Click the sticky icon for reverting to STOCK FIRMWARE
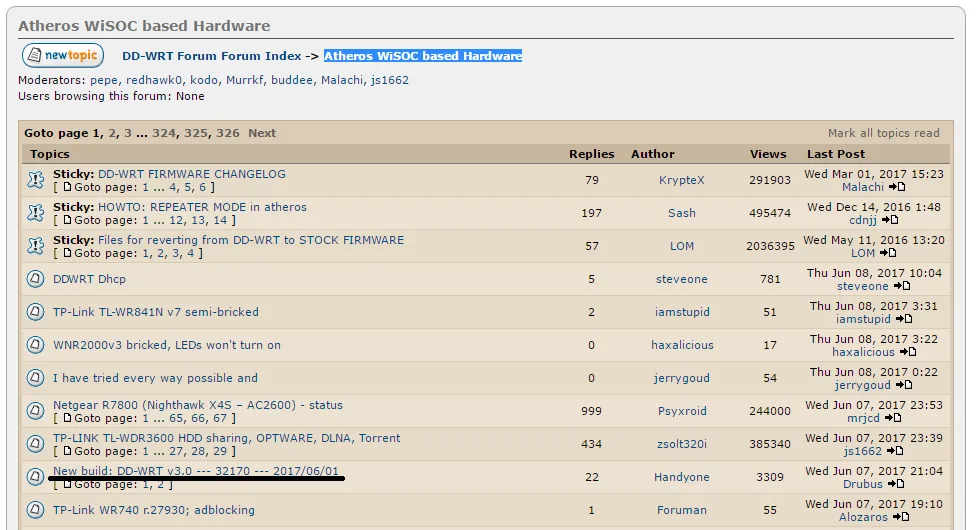Viewport: 978px width, 530px height. tap(36, 246)
